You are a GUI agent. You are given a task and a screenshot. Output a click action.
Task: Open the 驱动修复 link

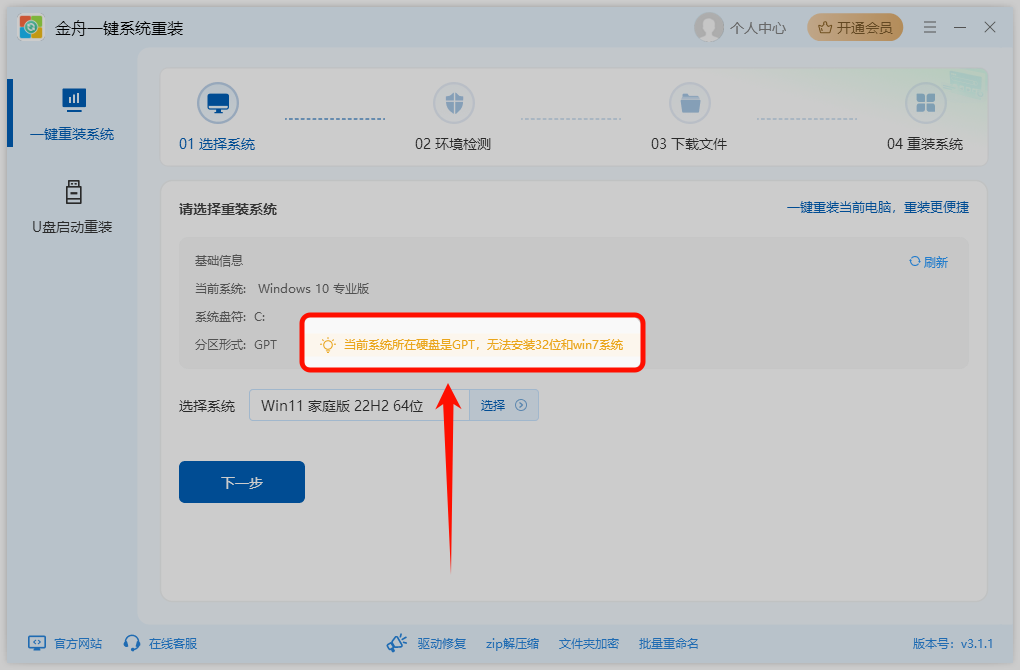(x=442, y=643)
